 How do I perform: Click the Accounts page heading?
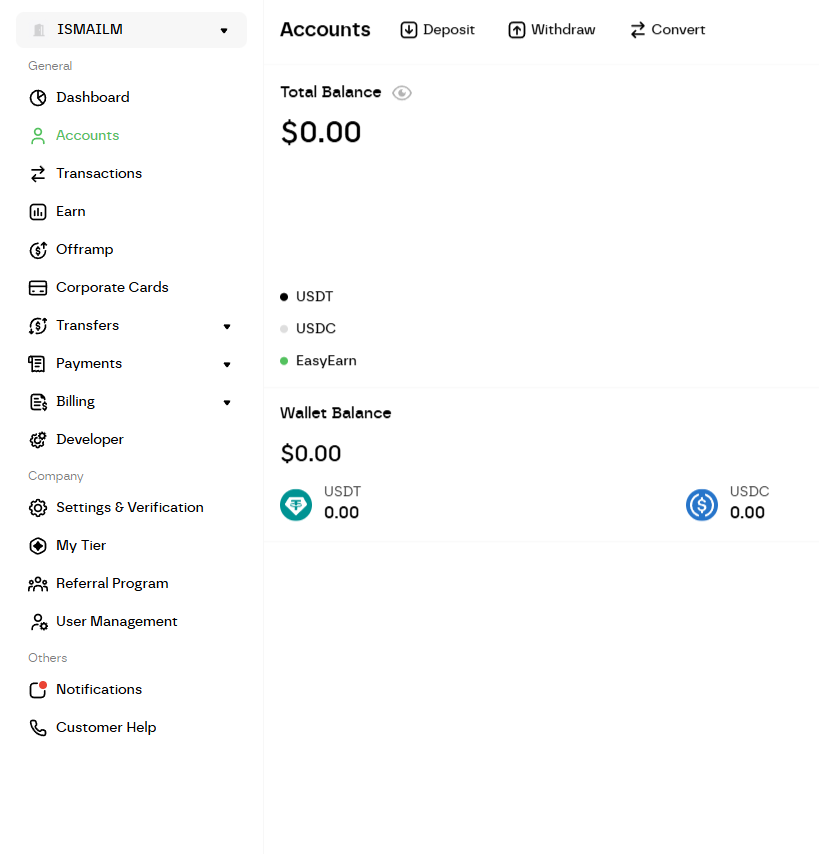325,30
